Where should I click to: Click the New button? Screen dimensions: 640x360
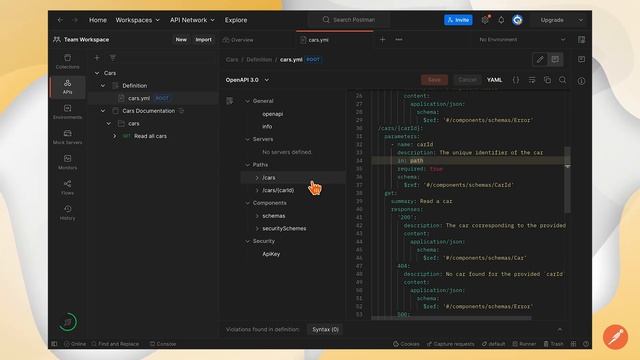(181, 40)
